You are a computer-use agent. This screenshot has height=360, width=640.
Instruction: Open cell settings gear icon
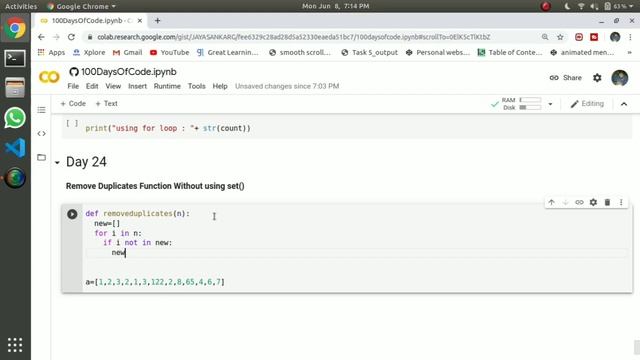(x=593, y=202)
